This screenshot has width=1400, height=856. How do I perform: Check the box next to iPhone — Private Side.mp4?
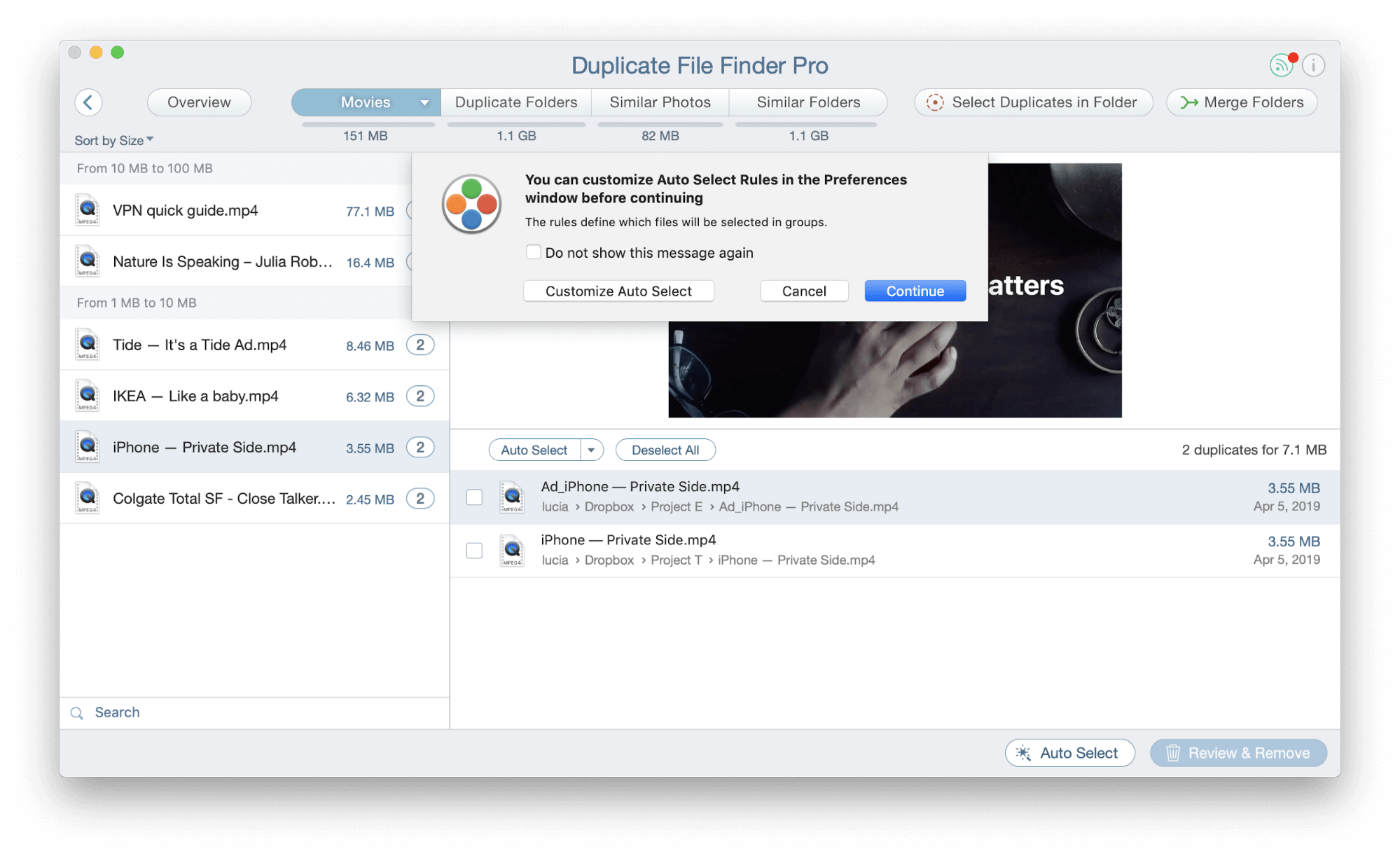click(474, 551)
